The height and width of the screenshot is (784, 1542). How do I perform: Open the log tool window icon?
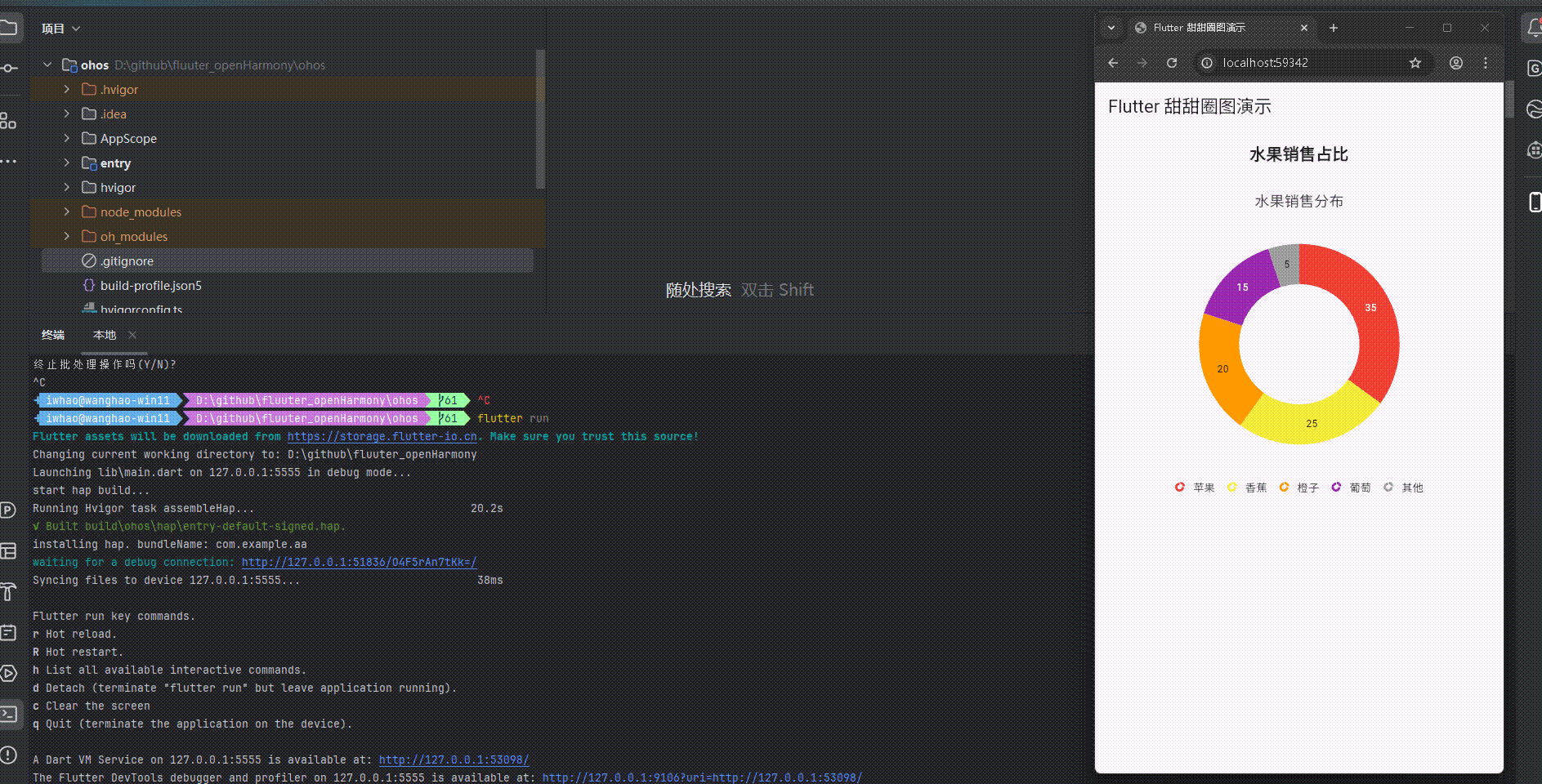click(8, 632)
